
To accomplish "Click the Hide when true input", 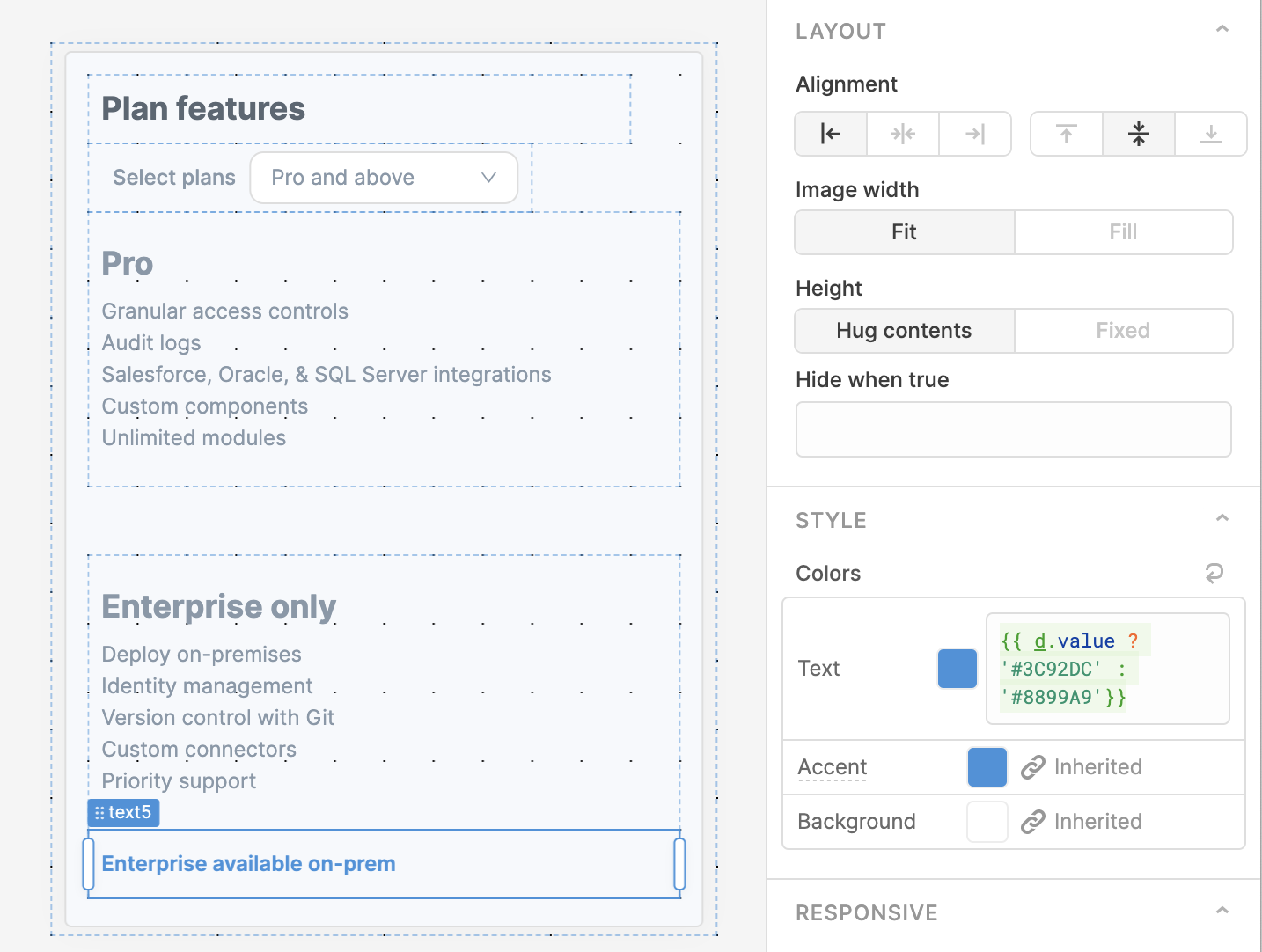I will 1013,429.
